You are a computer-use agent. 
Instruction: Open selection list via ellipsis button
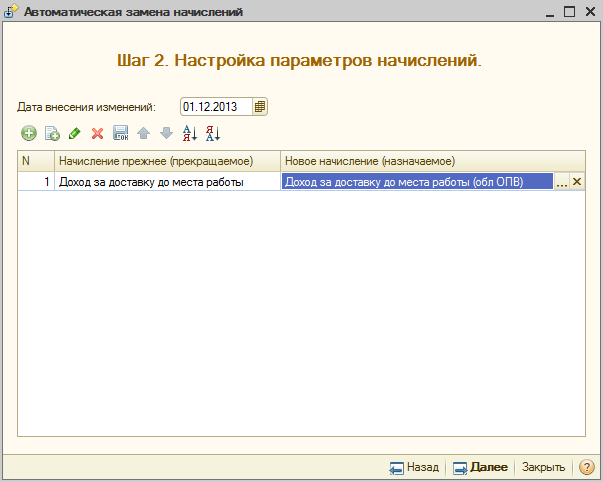tap(561, 182)
